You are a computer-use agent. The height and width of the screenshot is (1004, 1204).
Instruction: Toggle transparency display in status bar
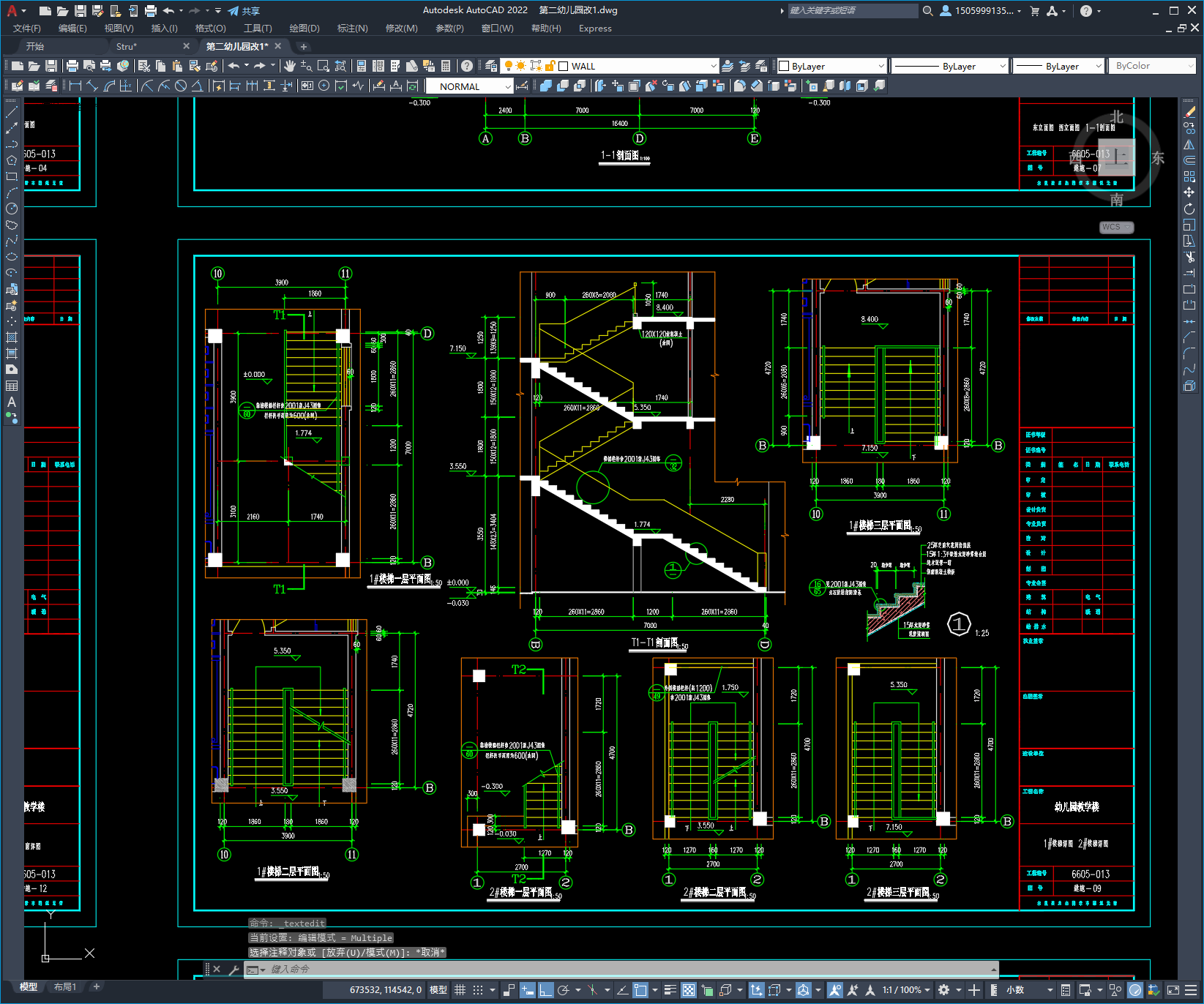pyautogui.click(x=689, y=990)
